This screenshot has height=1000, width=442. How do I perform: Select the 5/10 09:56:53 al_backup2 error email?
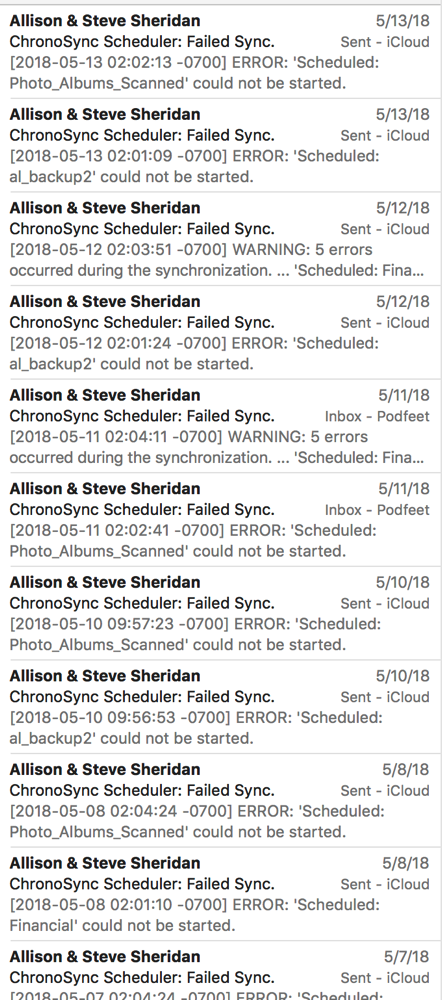point(221,707)
